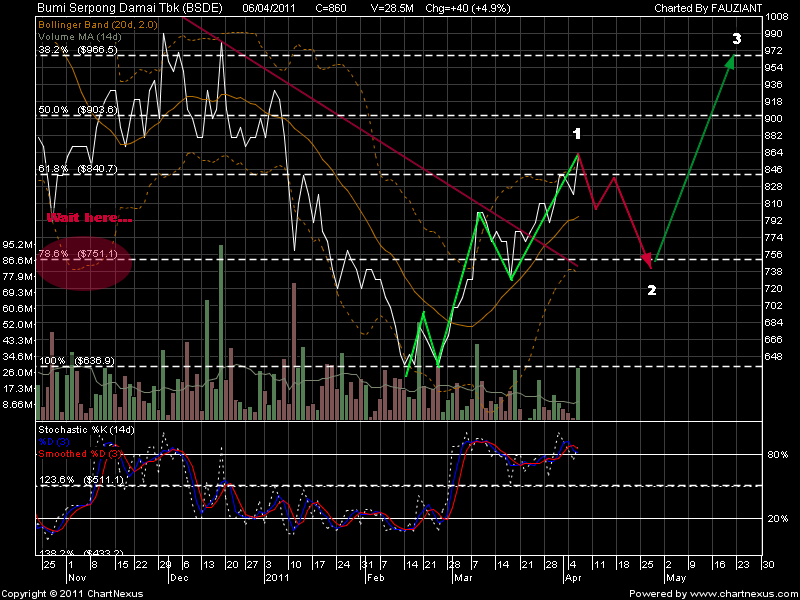Click the Bumi Serpong Damai Tbk (BSDE) title
The width and height of the screenshot is (800, 600).
click(x=130, y=8)
